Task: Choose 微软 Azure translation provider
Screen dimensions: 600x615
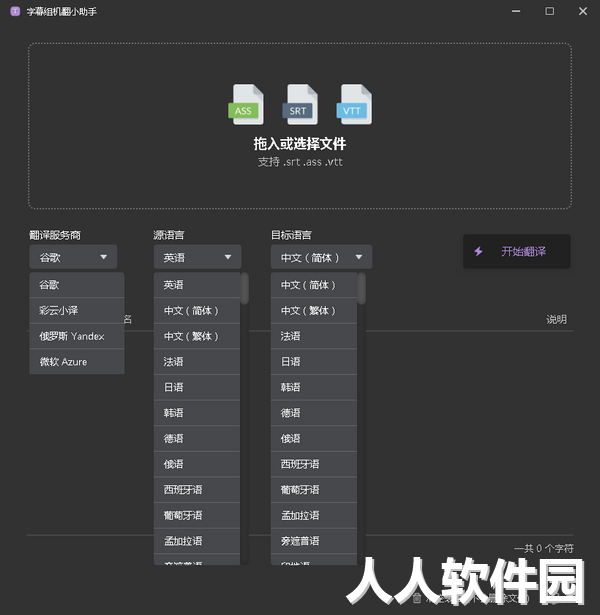Action: coord(77,362)
